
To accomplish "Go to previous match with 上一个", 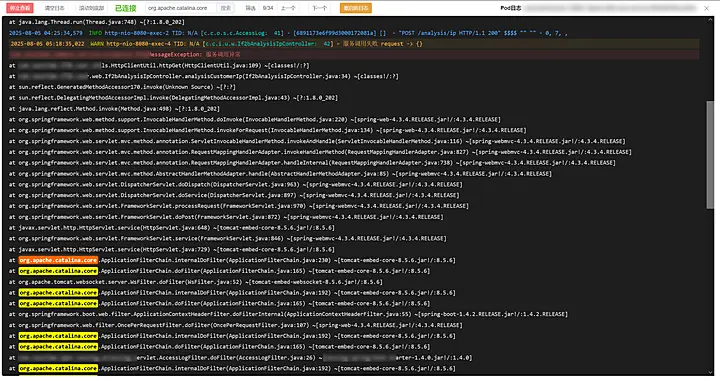I will point(288,8).
